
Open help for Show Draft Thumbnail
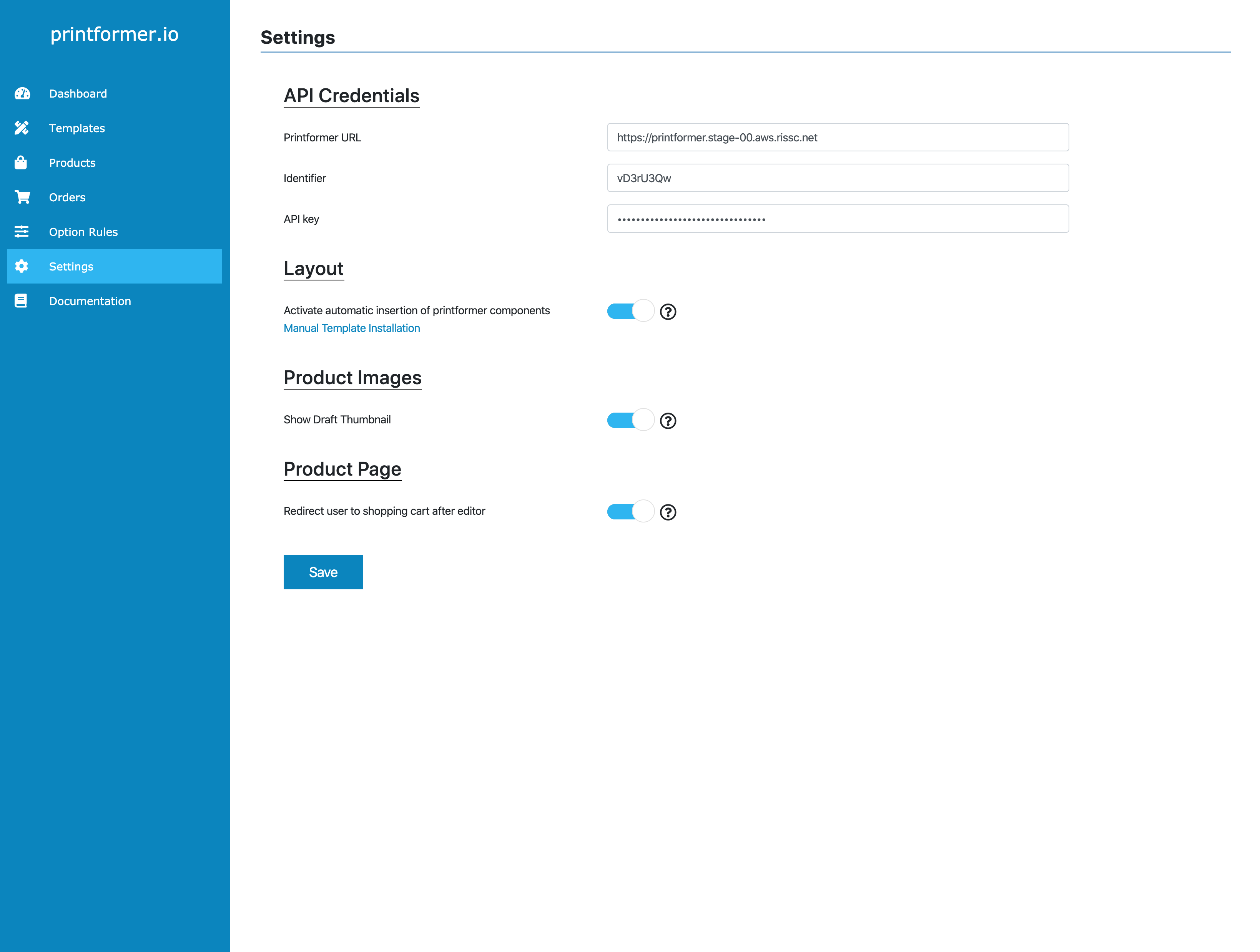(668, 421)
